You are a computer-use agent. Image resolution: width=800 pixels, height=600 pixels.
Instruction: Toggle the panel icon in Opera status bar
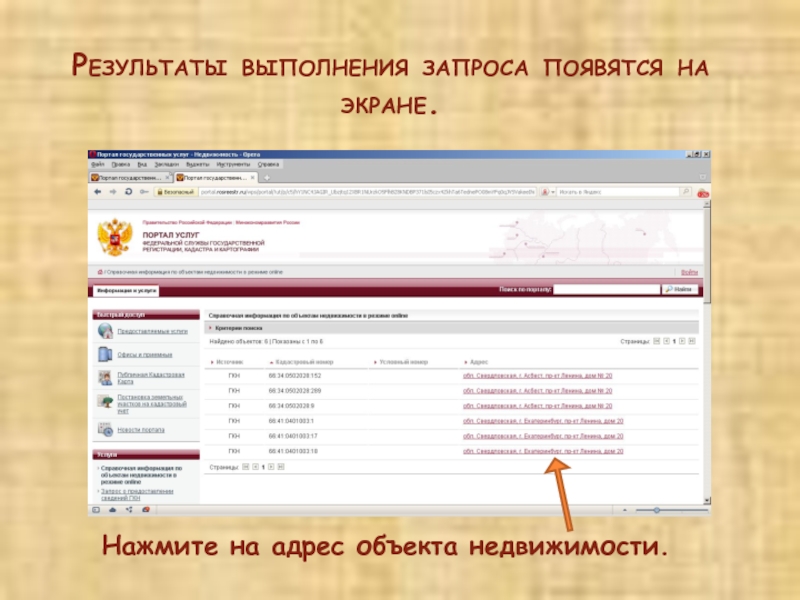[x=96, y=510]
